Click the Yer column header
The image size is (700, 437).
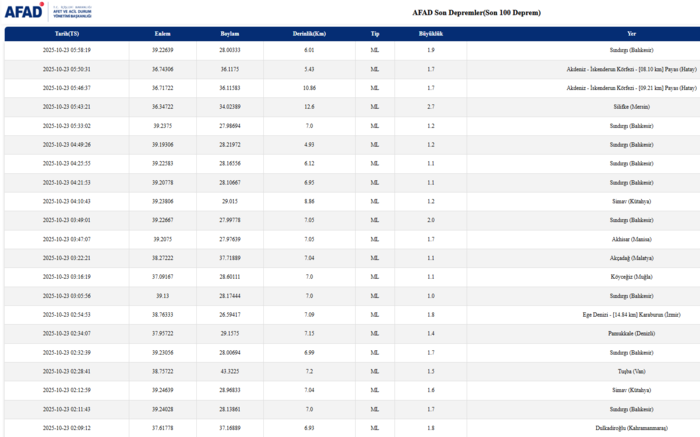(630, 33)
